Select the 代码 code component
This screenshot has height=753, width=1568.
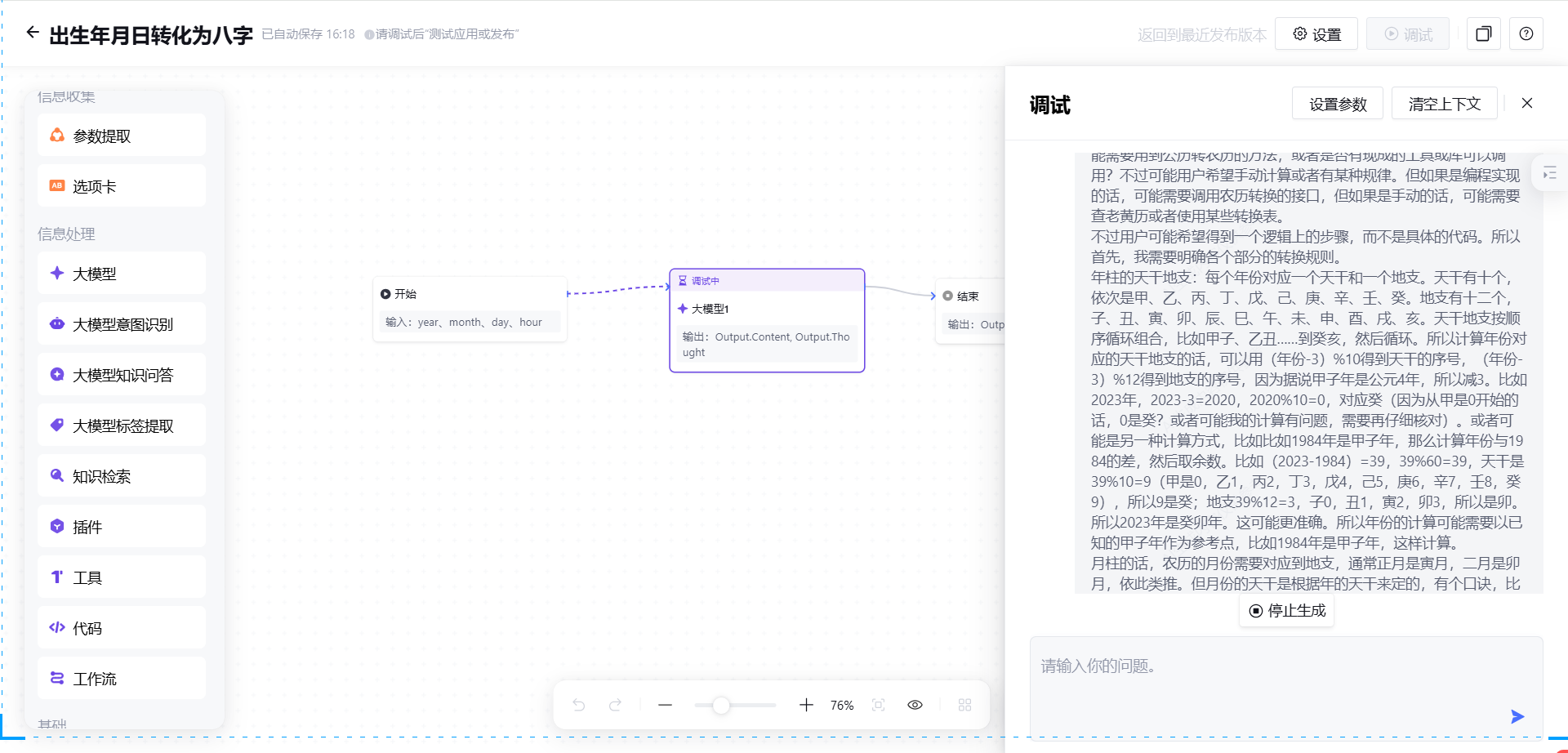click(x=122, y=628)
